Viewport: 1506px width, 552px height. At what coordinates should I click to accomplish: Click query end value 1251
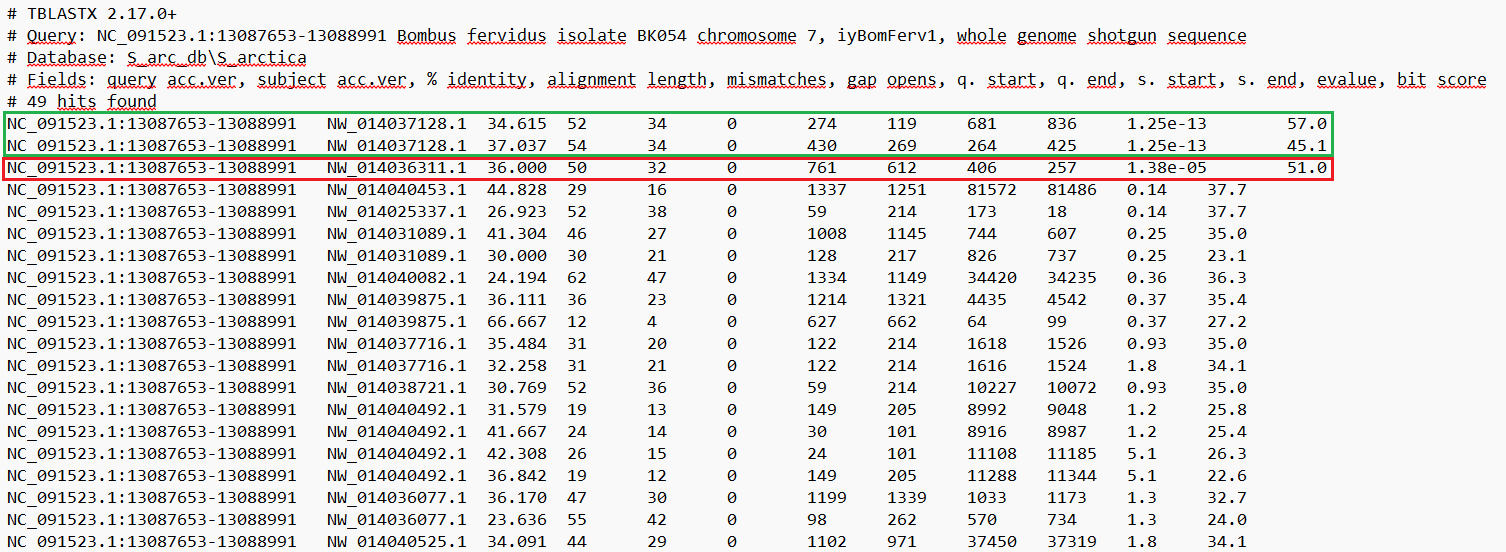pos(907,189)
